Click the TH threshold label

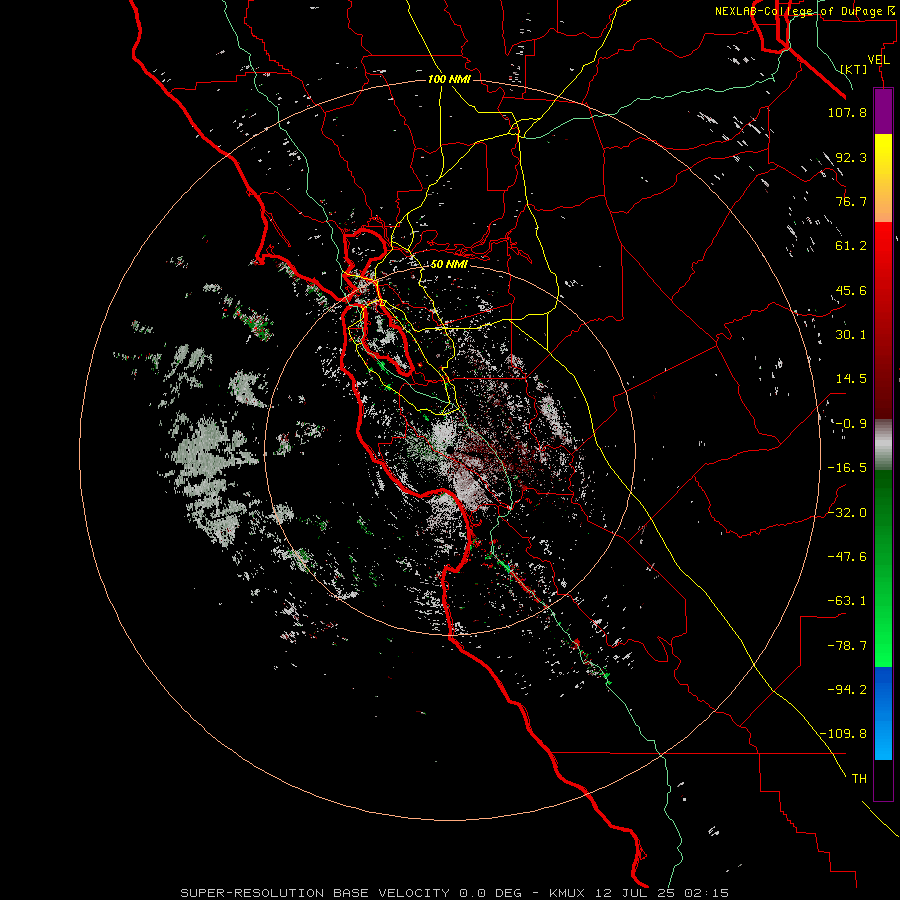coord(859,779)
